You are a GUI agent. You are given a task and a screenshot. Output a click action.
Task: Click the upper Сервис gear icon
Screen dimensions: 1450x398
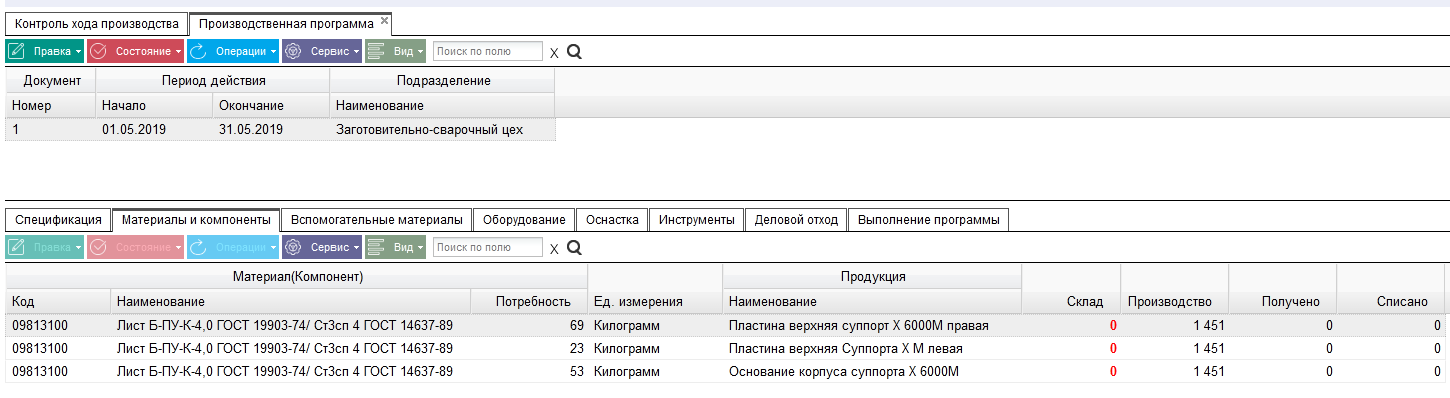point(294,51)
